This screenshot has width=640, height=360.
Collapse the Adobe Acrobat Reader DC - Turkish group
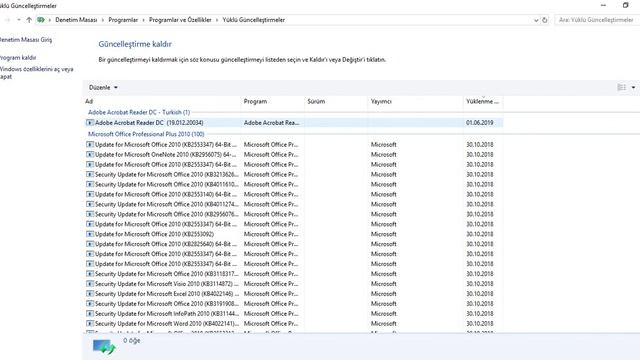point(139,112)
